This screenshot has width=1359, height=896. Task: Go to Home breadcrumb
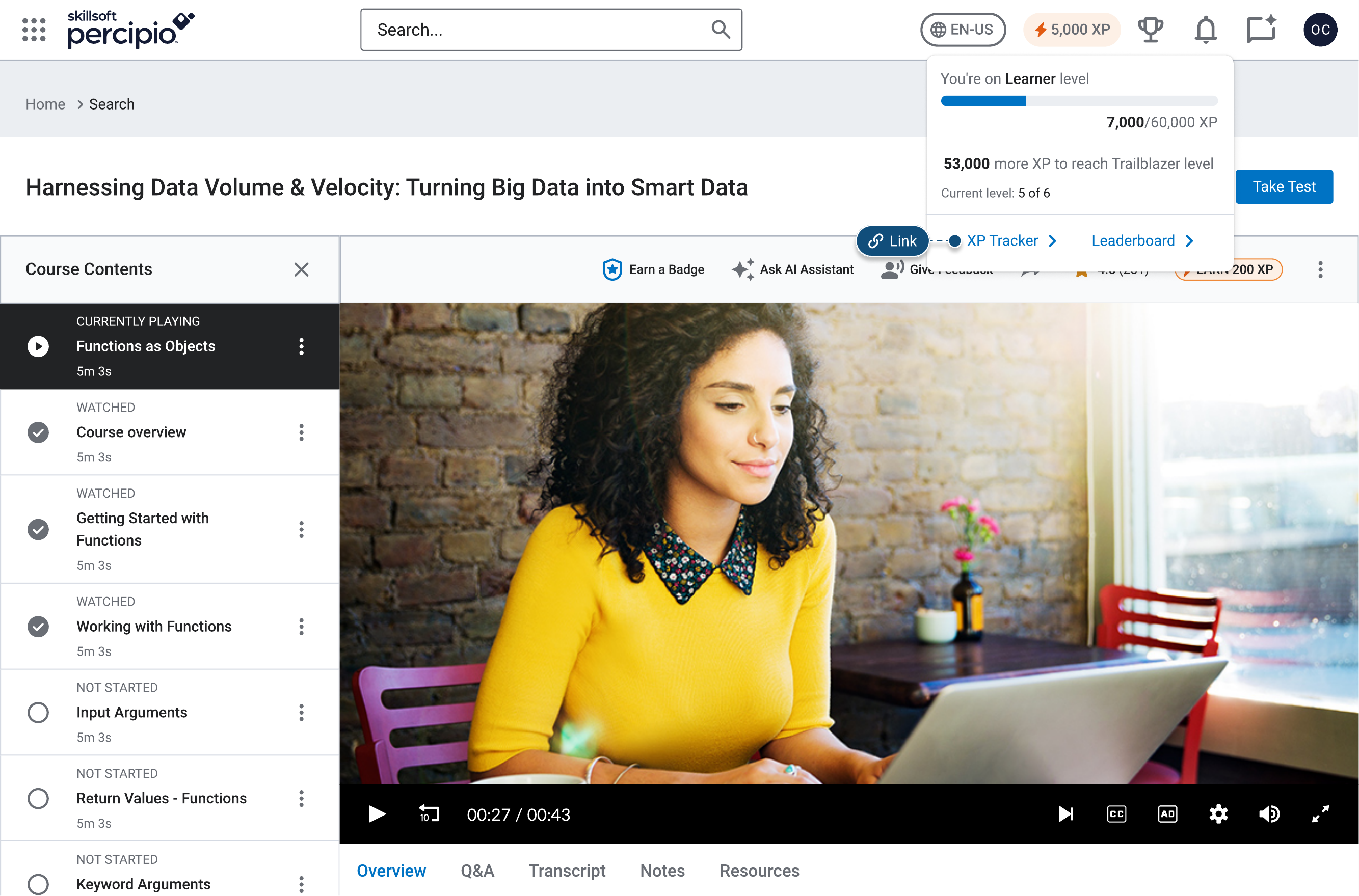point(45,104)
